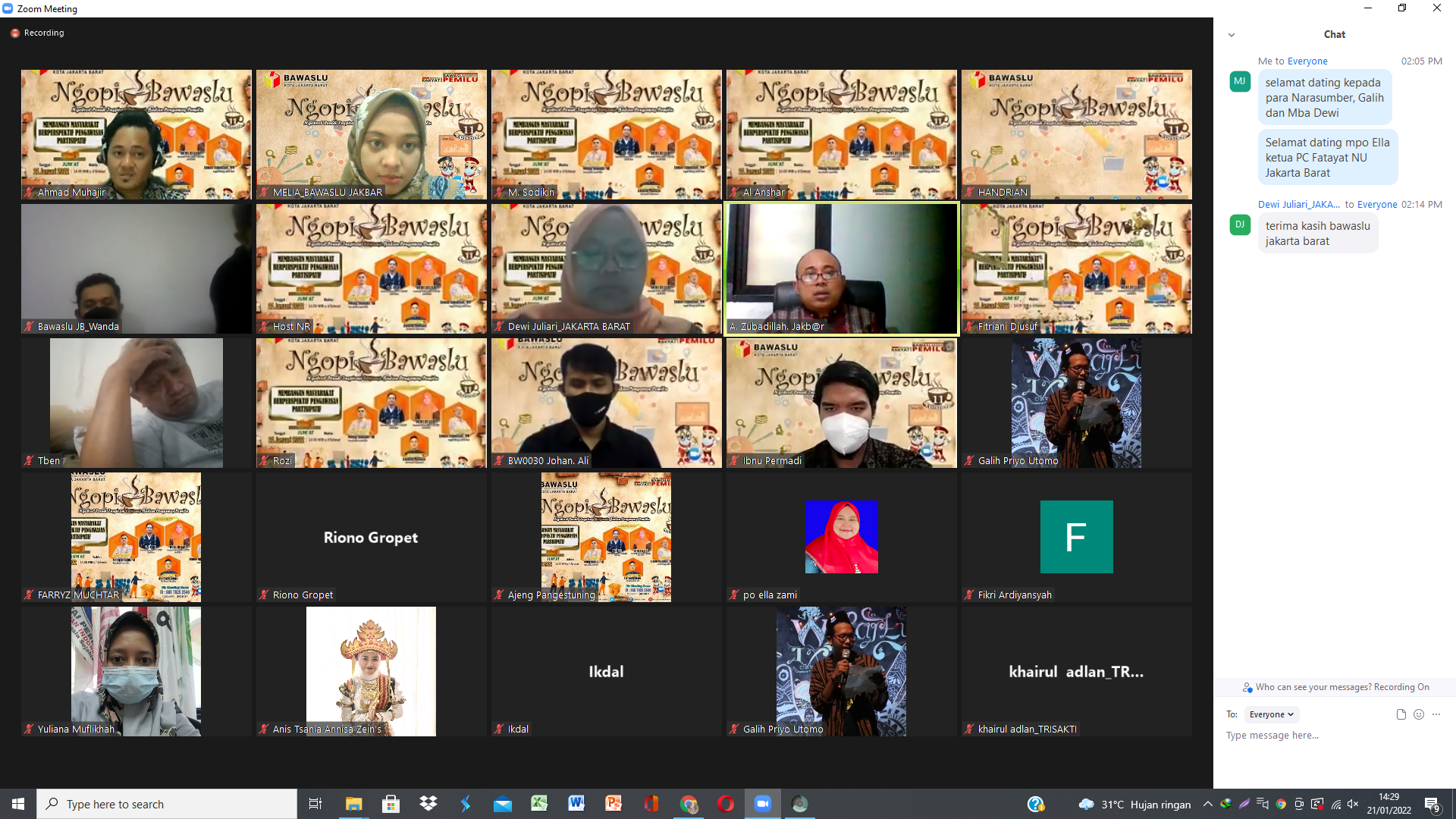Viewport: 1456px width, 819px height.
Task: Open Task View from taskbar
Action: [315, 804]
